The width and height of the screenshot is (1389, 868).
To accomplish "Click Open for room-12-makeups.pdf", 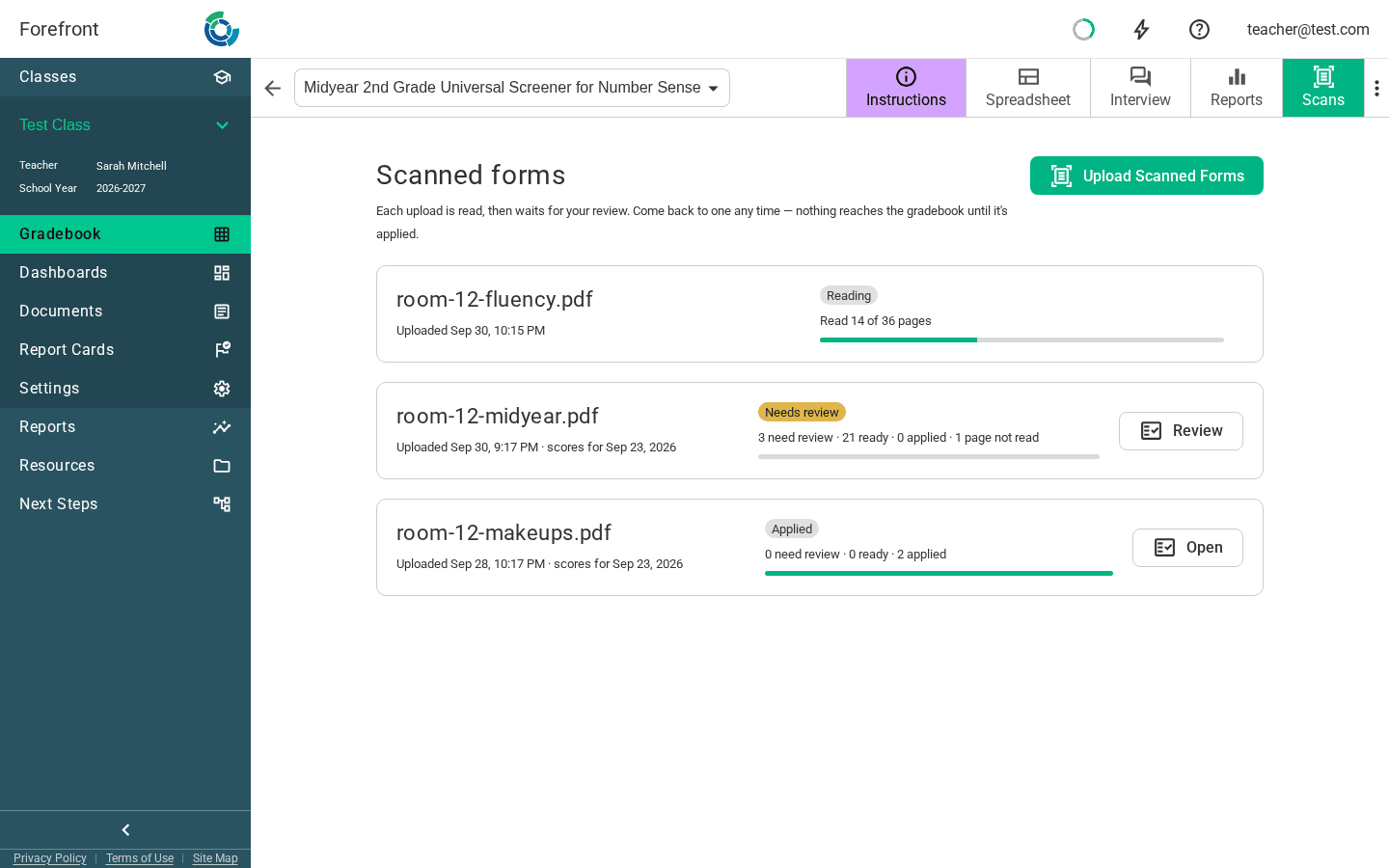I will [1187, 548].
